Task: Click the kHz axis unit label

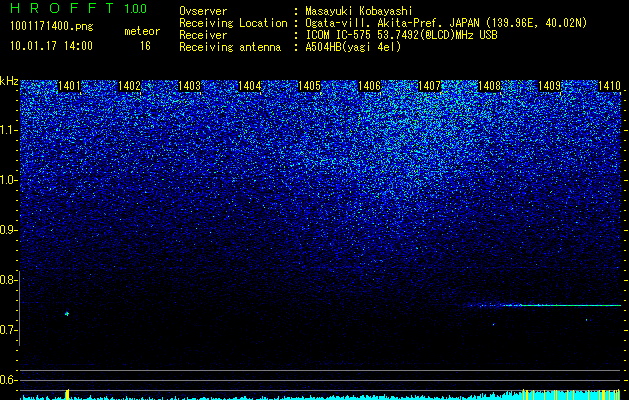Action: 9,81
